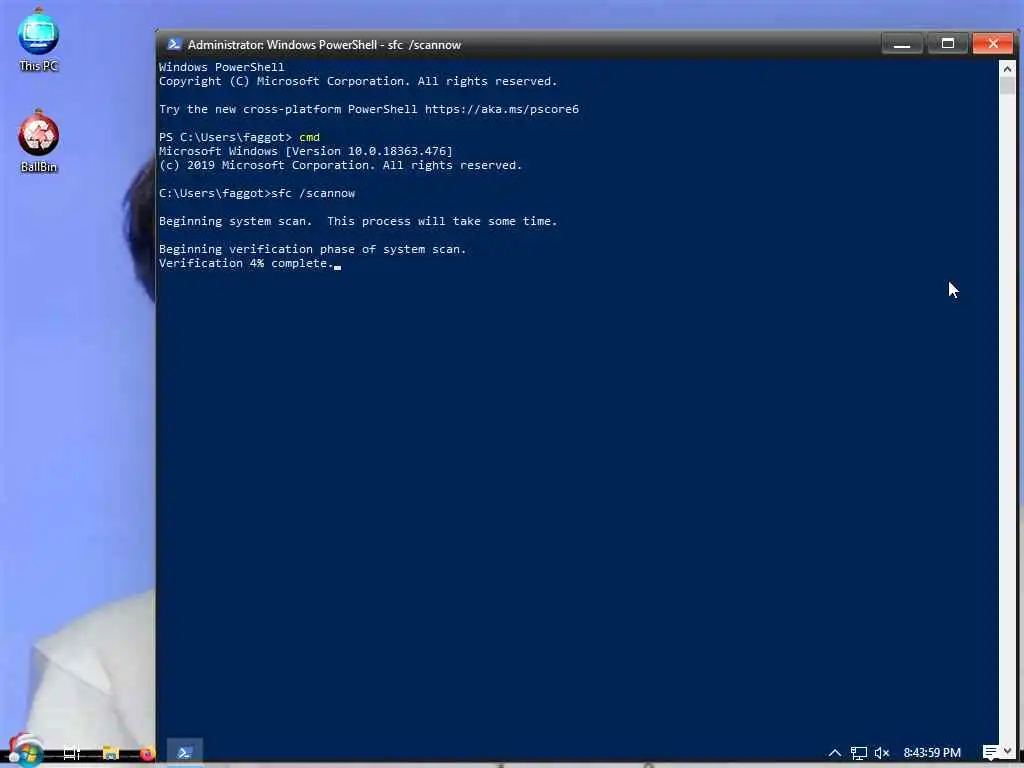The image size is (1024, 768).
Task: Open the clock showing 8:43:59 PM
Action: pos(932,753)
